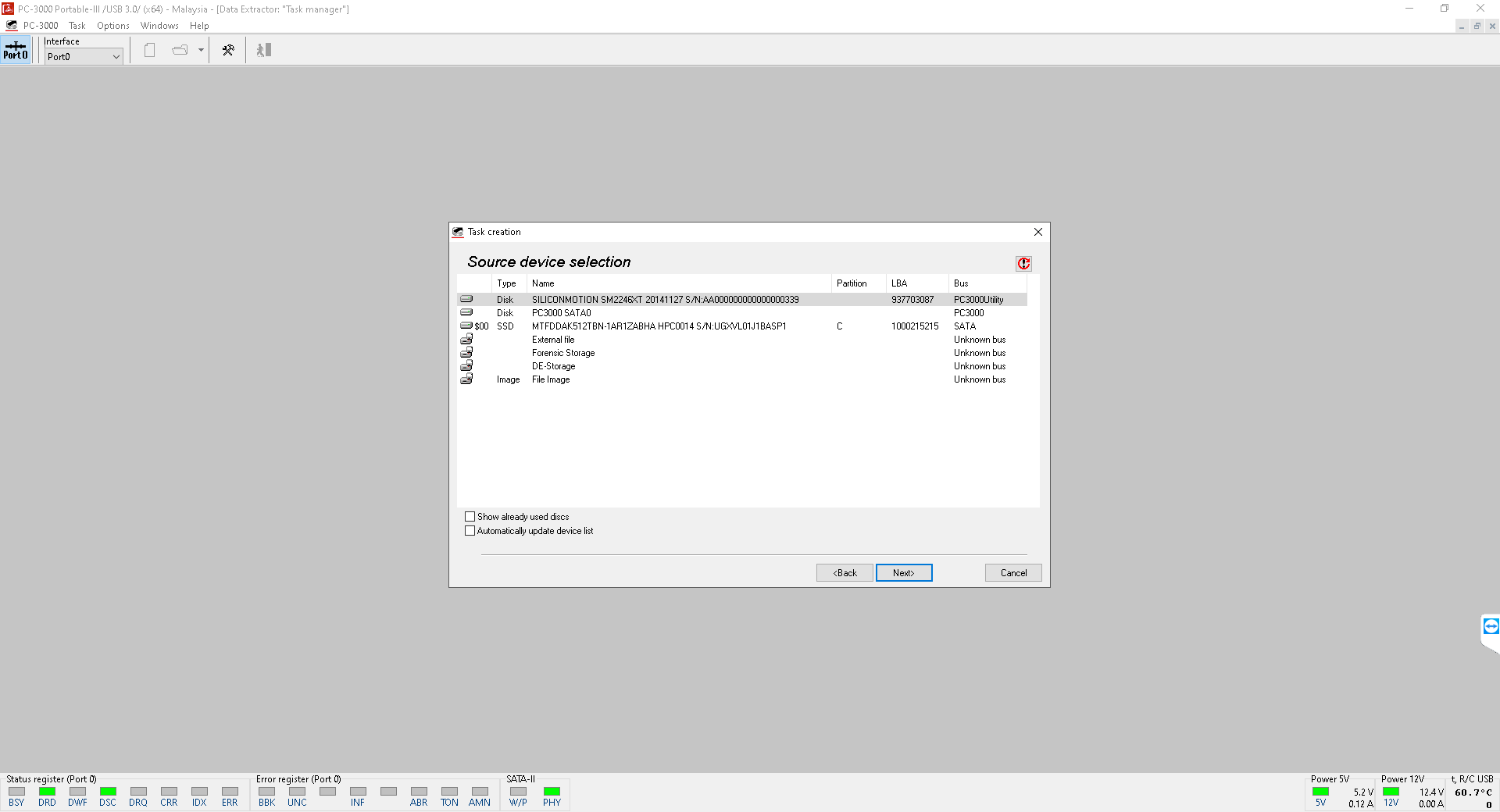Screen dimensions: 1500x812
Task: Click the Forensic Storage row icon
Action: tap(466, 353)
